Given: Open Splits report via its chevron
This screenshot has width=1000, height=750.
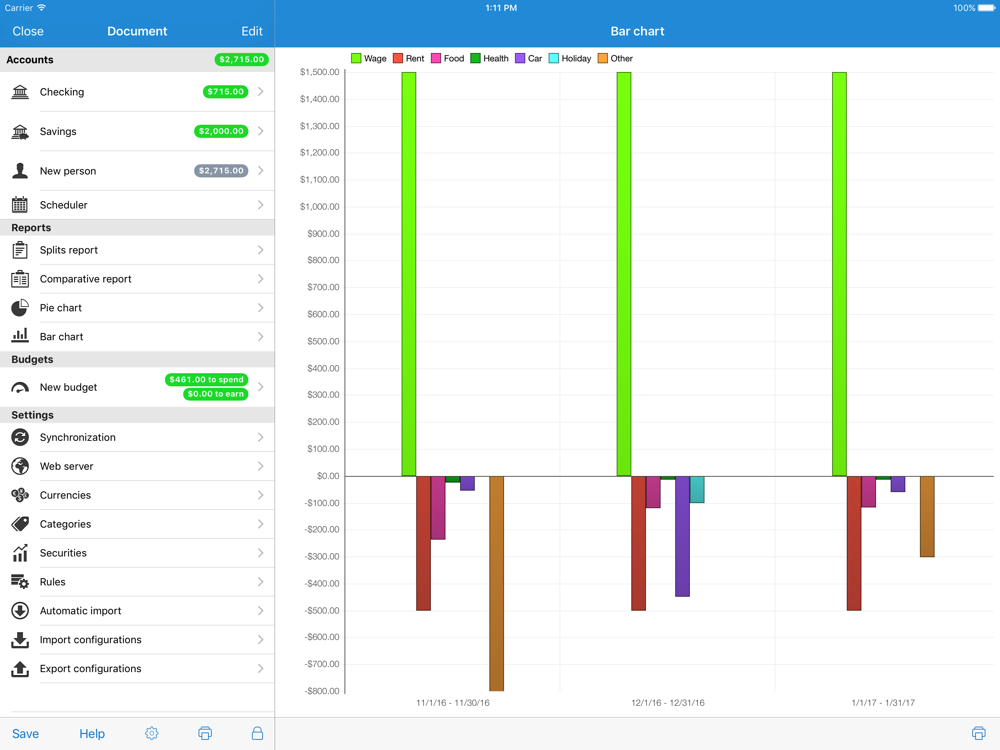Looking at the screenshot, I should point(261,250).
